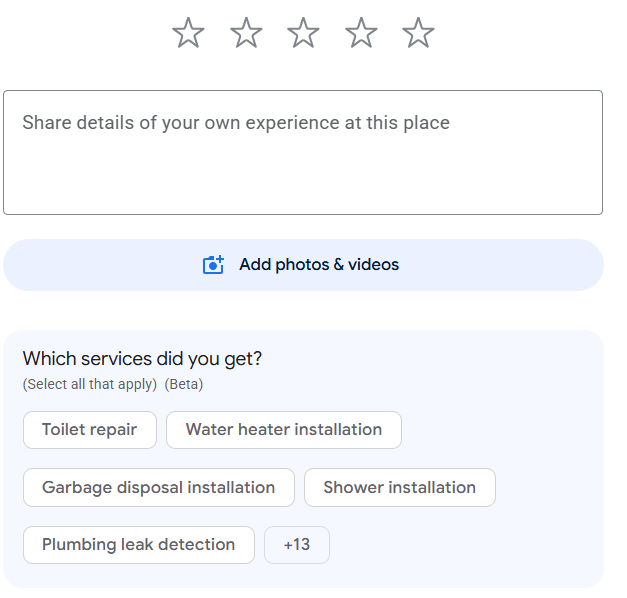
Task: Rate with one star
Action: pos(188,33)
